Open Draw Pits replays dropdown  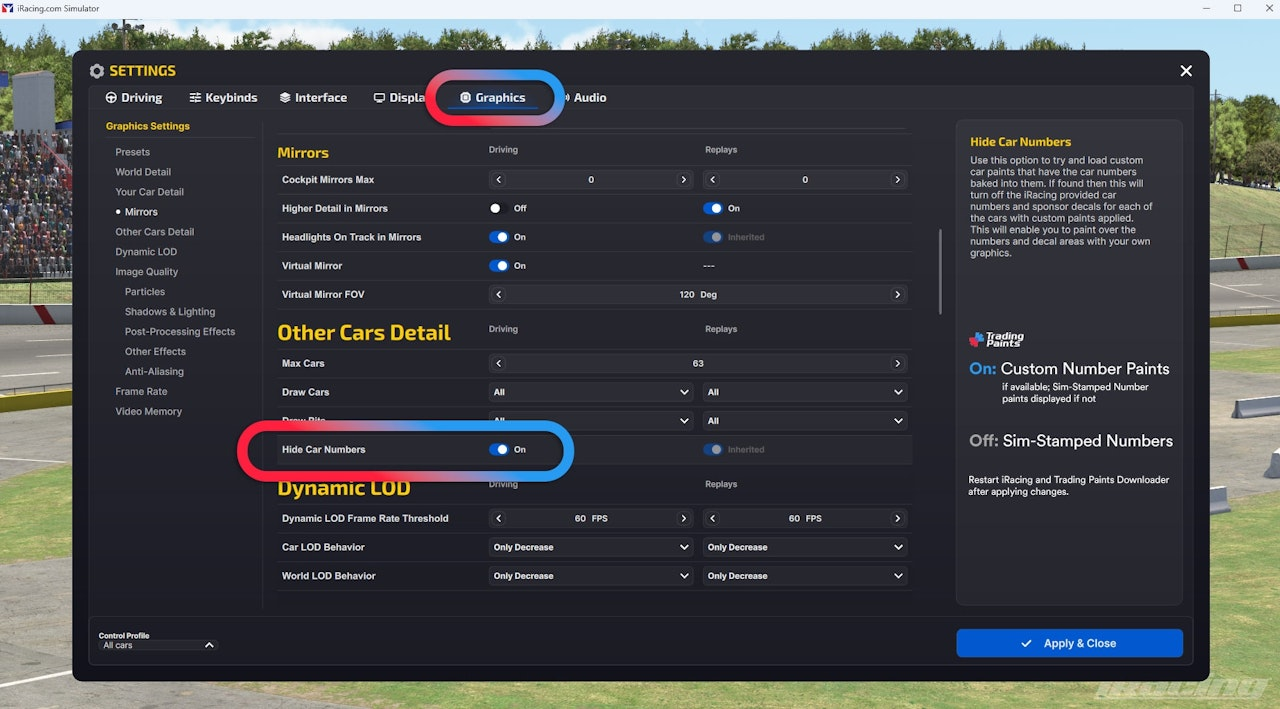tap(805, 421)
